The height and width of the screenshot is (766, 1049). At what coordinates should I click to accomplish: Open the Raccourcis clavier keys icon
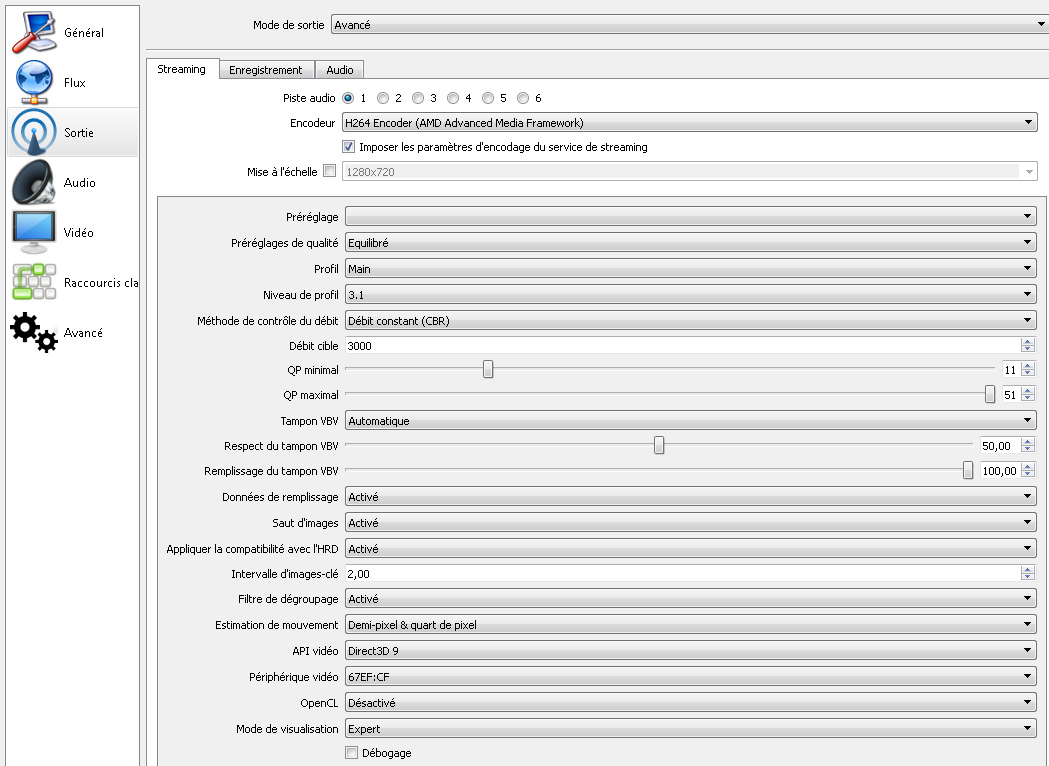tap(33, 282)
